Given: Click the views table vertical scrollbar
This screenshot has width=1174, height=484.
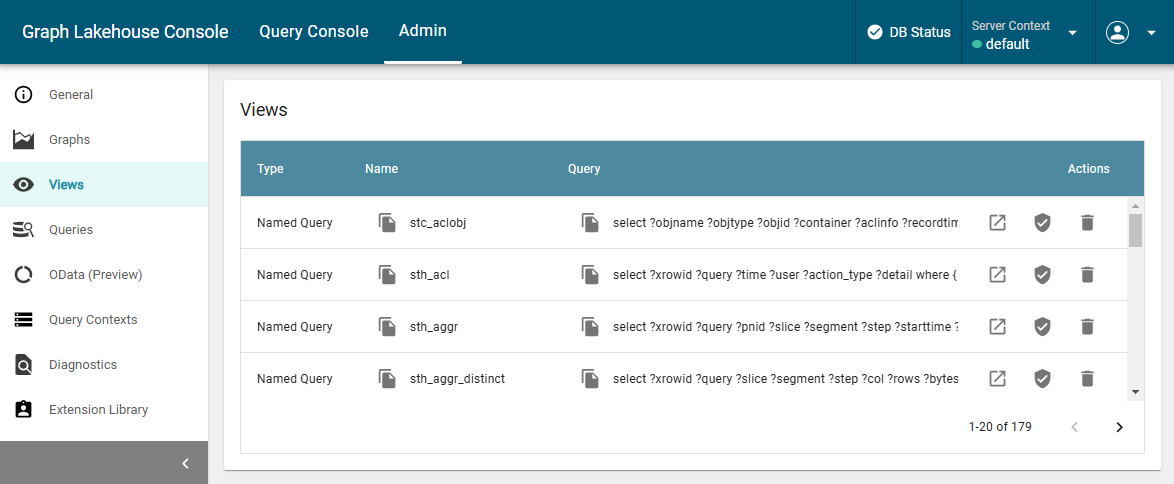Looking at the screenshot, I should click(x=1135, y=231).
